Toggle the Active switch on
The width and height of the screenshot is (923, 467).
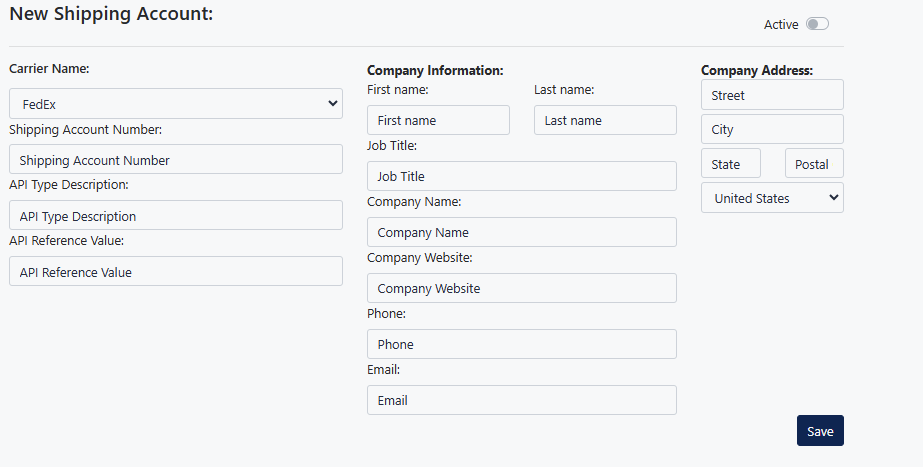(817, 24)
